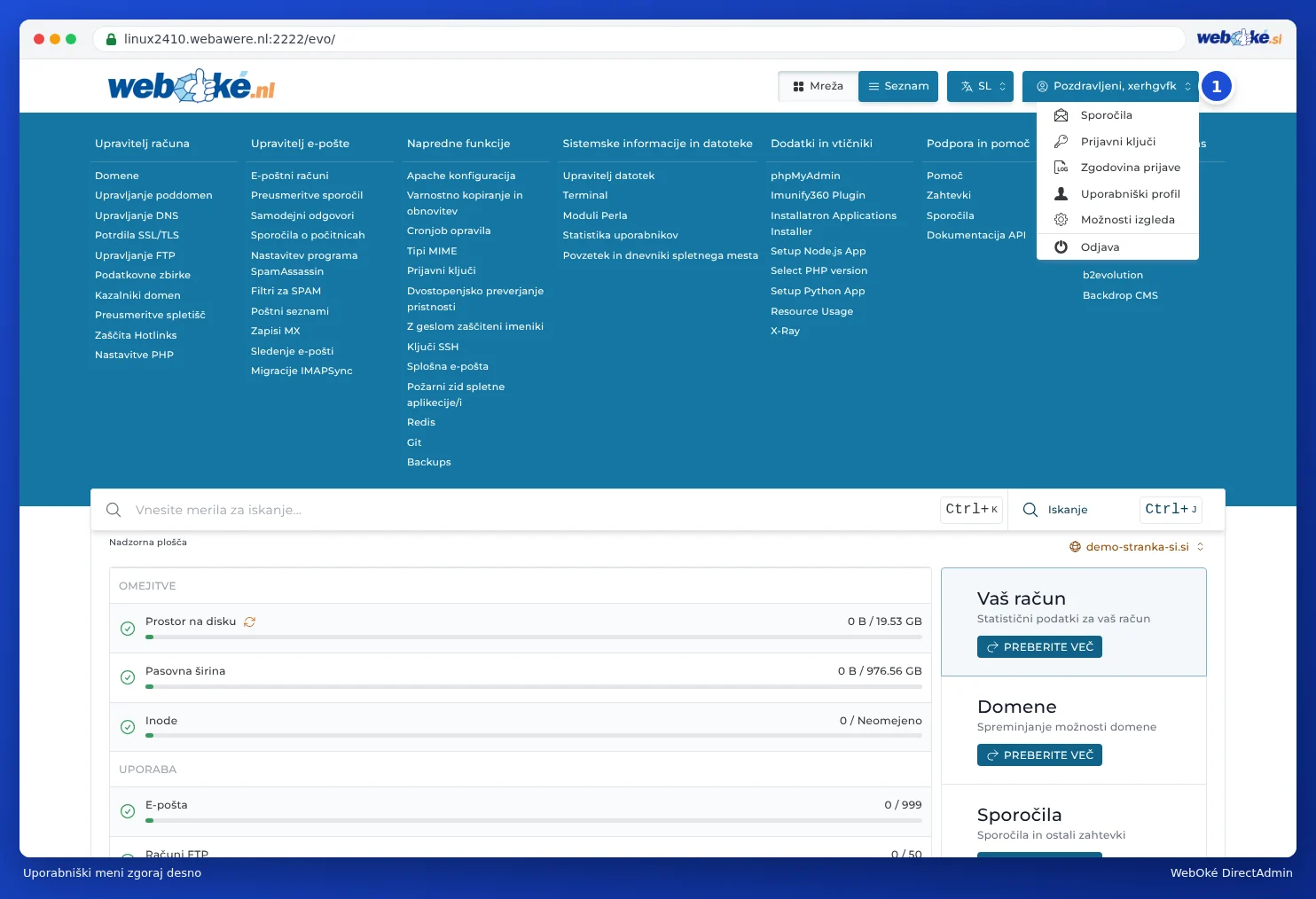Image resolution: width=1316 pixels, height=899 pixels.
Task: Click the green check icon for E-pošta
Action: pos(128,811)
